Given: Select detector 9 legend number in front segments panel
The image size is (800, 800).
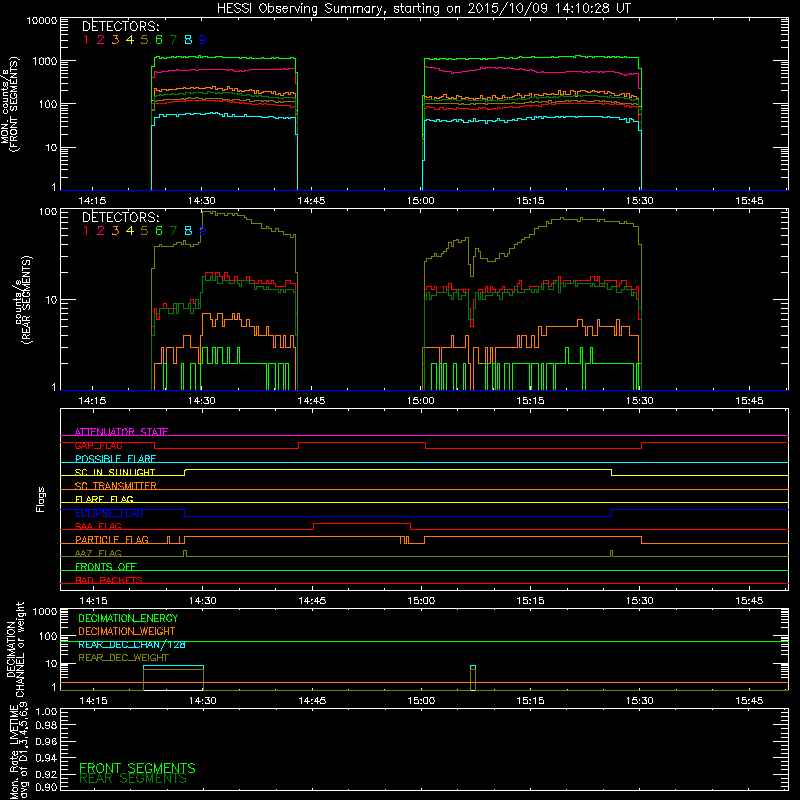Looking at the screenshot, I should 203,40.
